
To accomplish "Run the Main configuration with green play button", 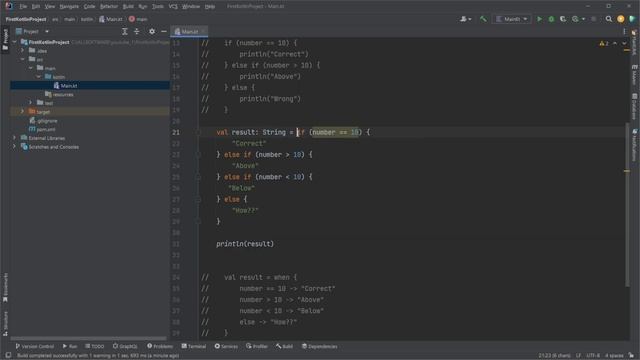I will [x=539, y=19].
